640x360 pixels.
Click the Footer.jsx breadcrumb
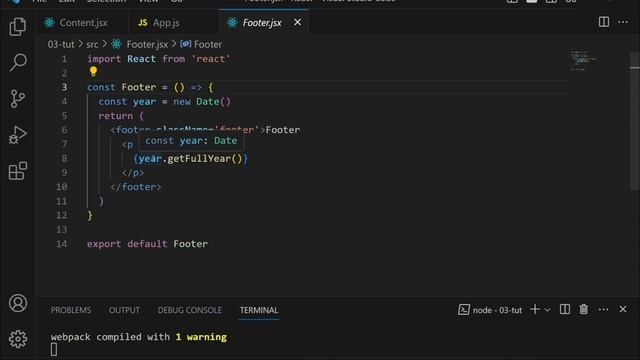pyautogui.click(x=140, y=44)
